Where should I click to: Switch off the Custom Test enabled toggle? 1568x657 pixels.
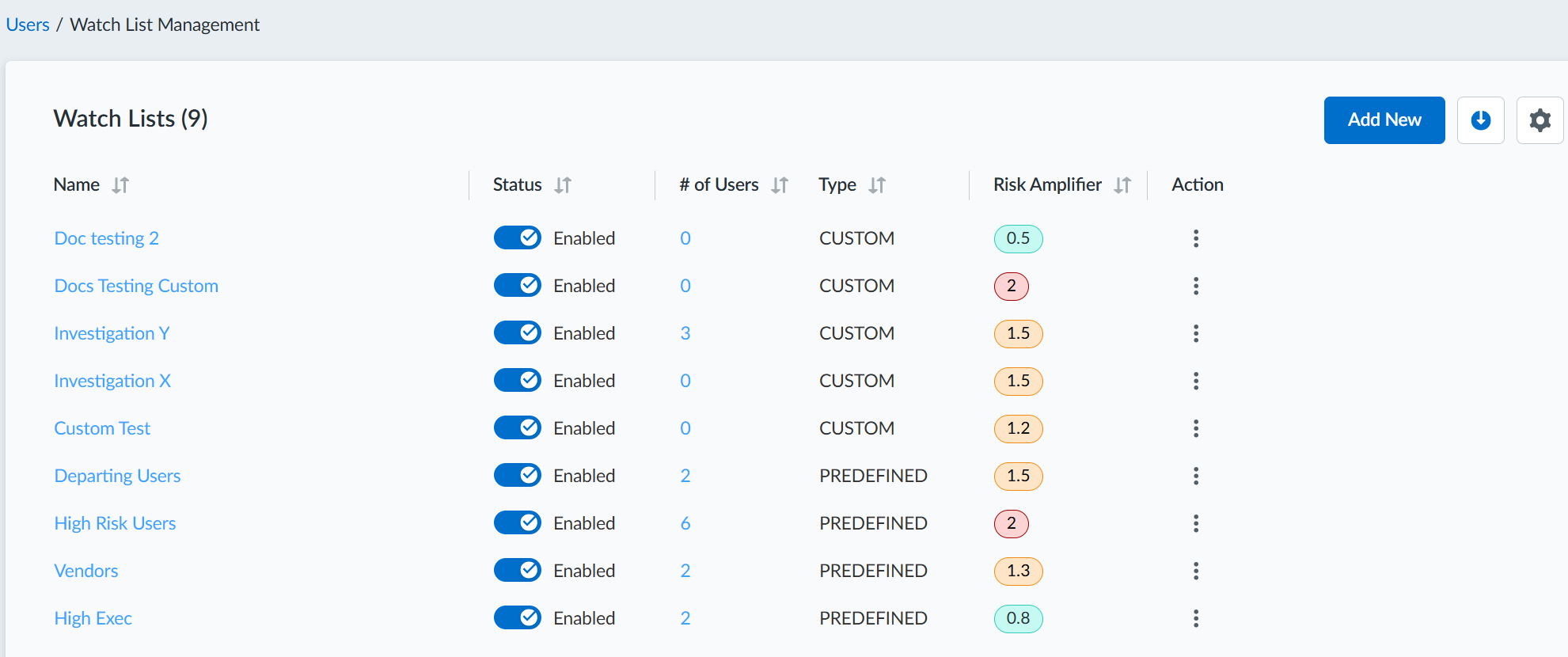pyautogui.click(x=518, y=427)
